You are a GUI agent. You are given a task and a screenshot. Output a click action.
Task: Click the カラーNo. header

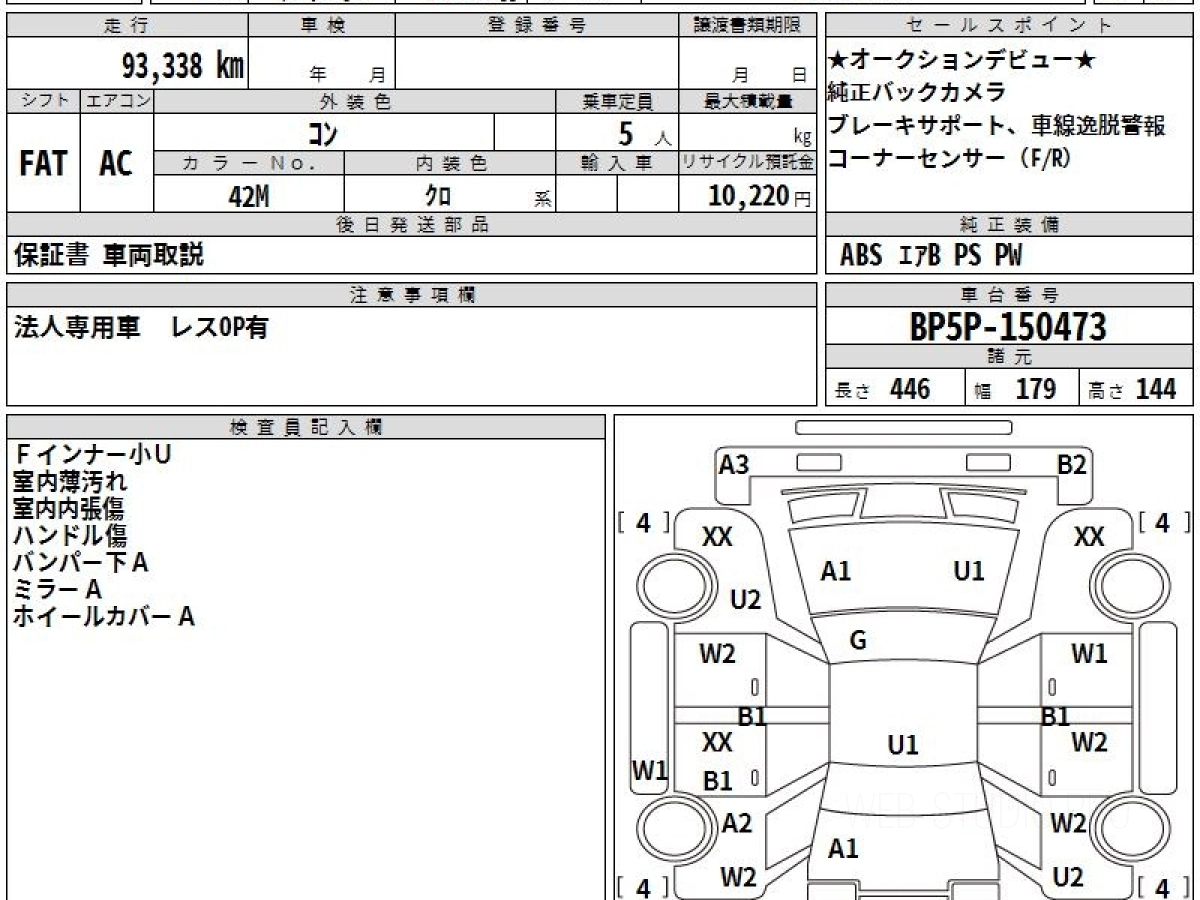click(249, 163)
